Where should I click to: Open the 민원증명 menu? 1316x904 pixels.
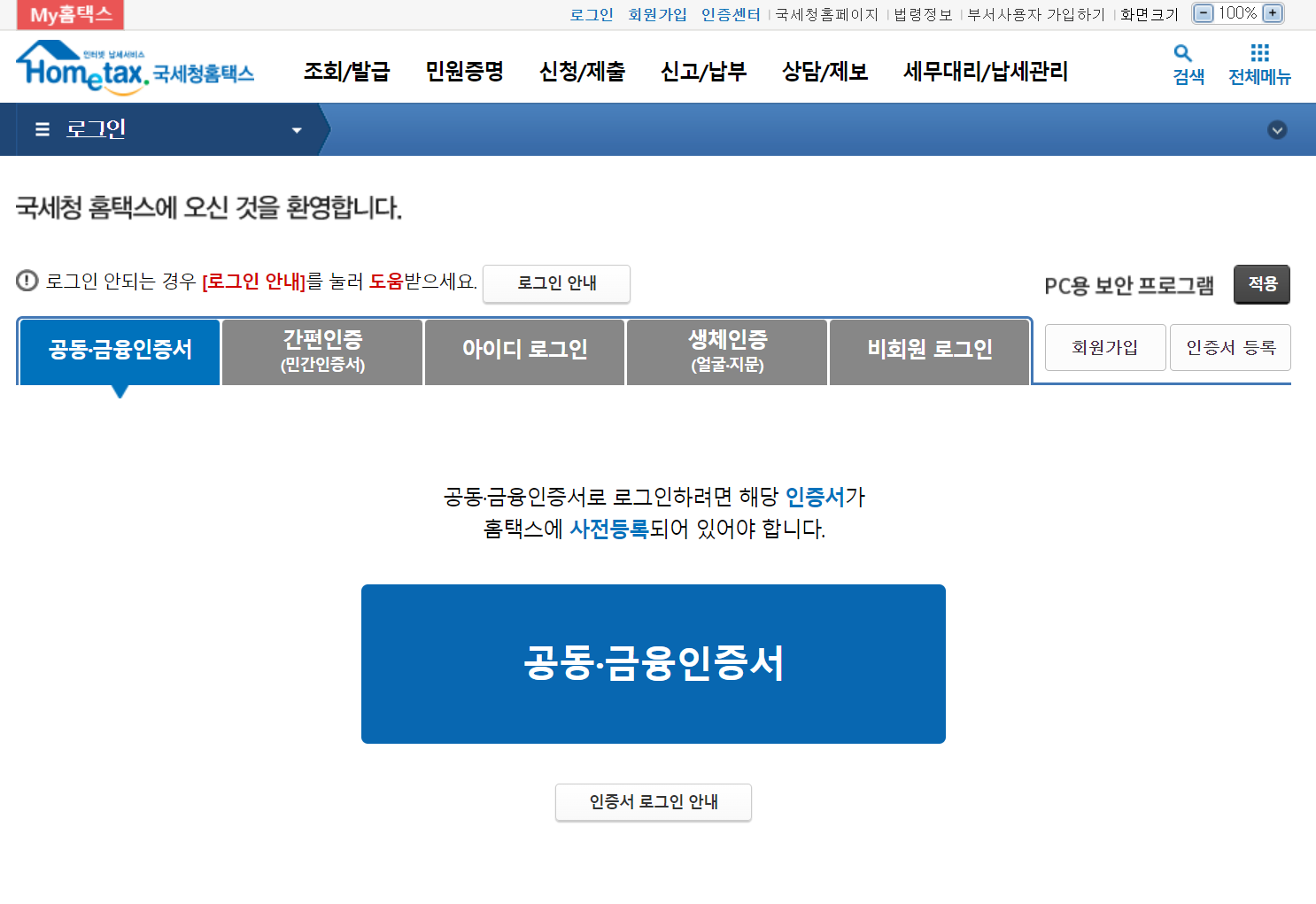pyautogui.click(x=465, y=71)
